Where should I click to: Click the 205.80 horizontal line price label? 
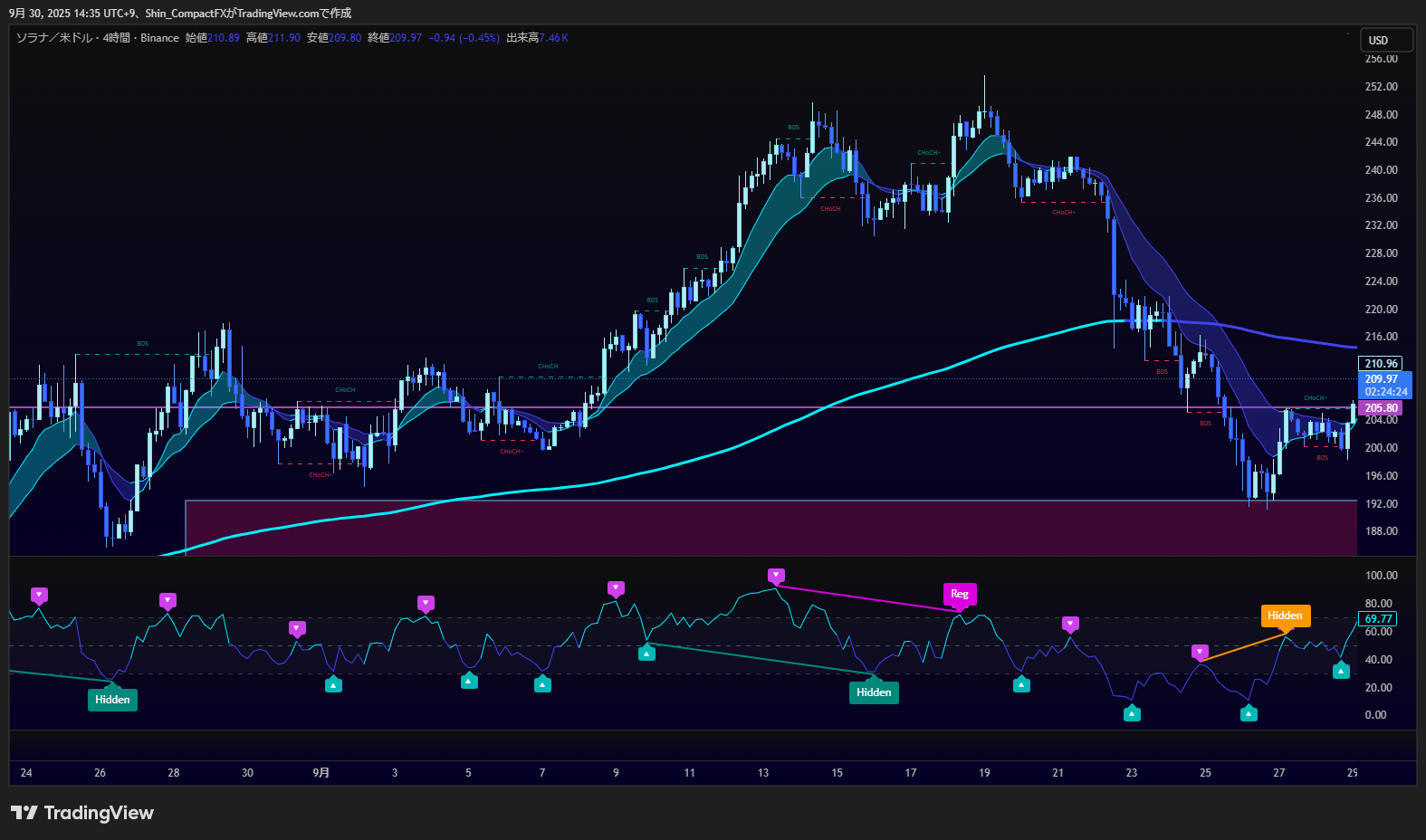[x=1382, y=408]
